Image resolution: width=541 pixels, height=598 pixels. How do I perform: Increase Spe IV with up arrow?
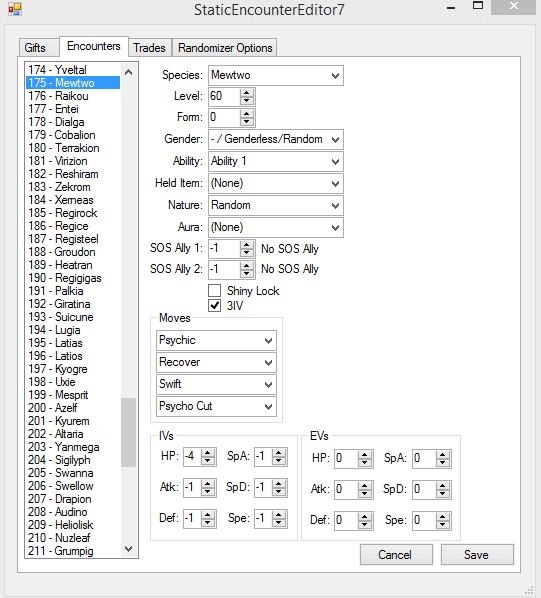pyautogui.click(x=279, y=514)
